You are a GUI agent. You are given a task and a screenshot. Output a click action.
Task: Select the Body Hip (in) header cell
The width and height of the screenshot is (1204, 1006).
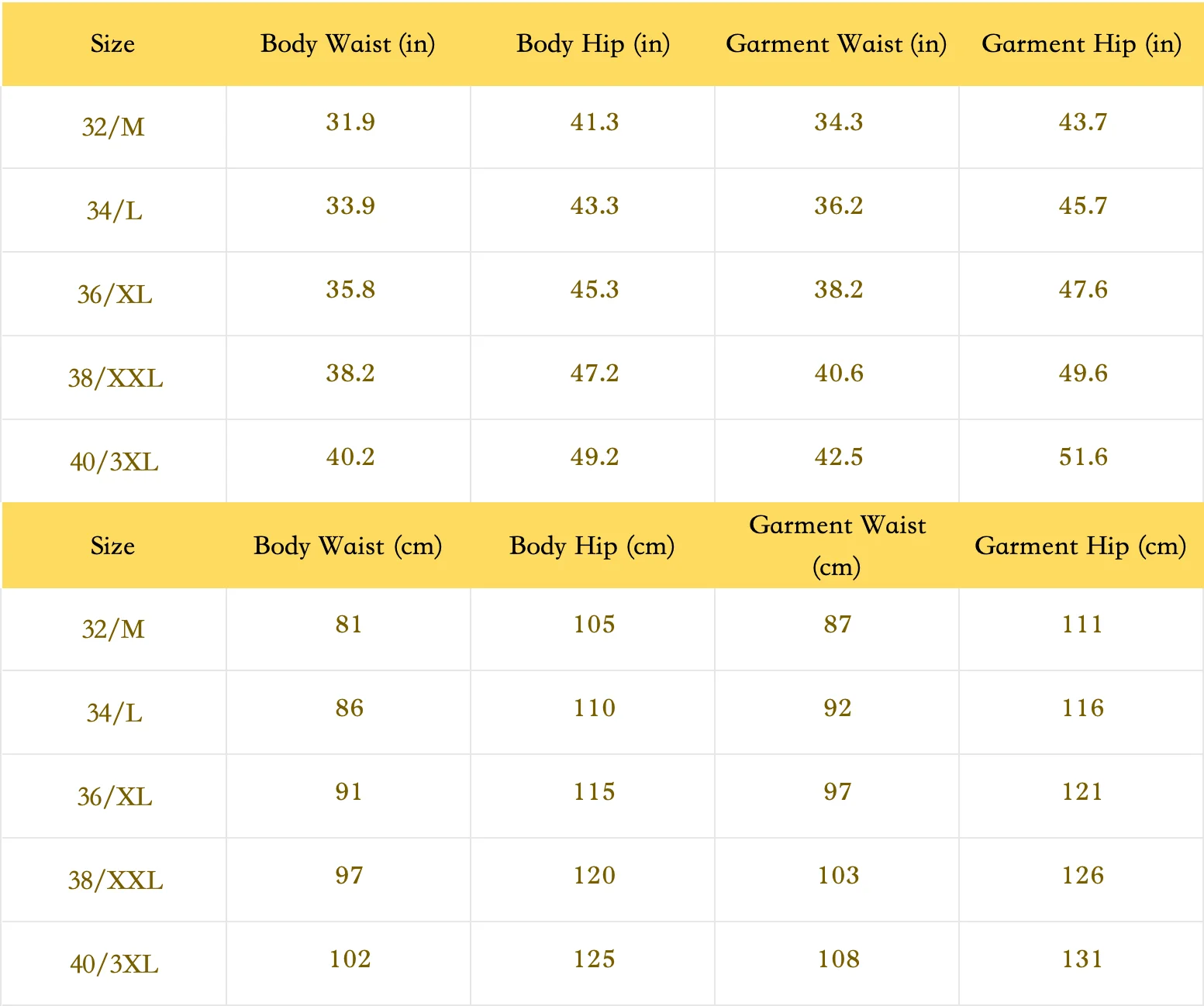[593, 44]
